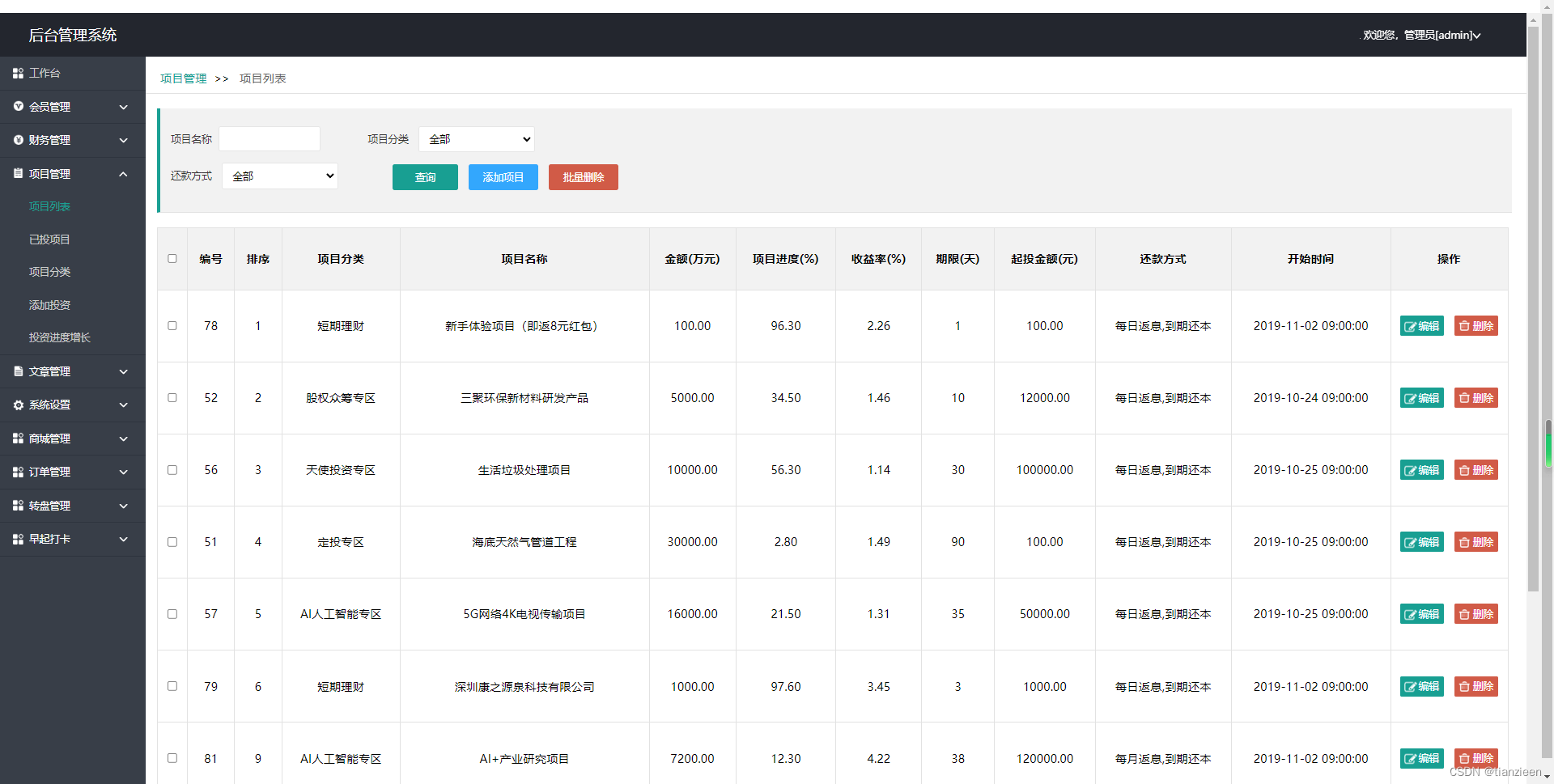This screenshot has height=784, width=1554.
Task: Click the 文章管理 document icon
Action: pyautogui.click(x=18, y=371)
